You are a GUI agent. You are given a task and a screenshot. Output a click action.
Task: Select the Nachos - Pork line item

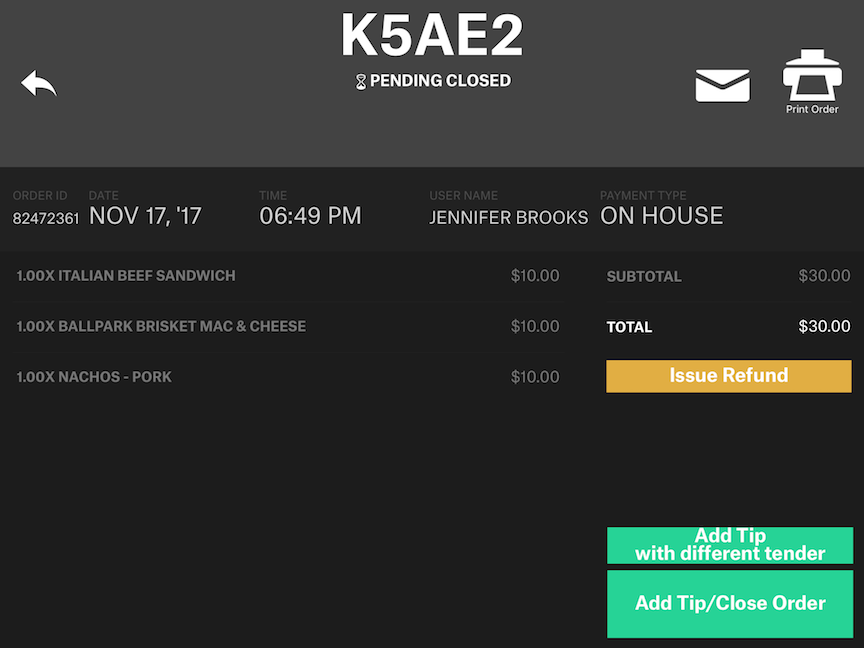(94, 377)
